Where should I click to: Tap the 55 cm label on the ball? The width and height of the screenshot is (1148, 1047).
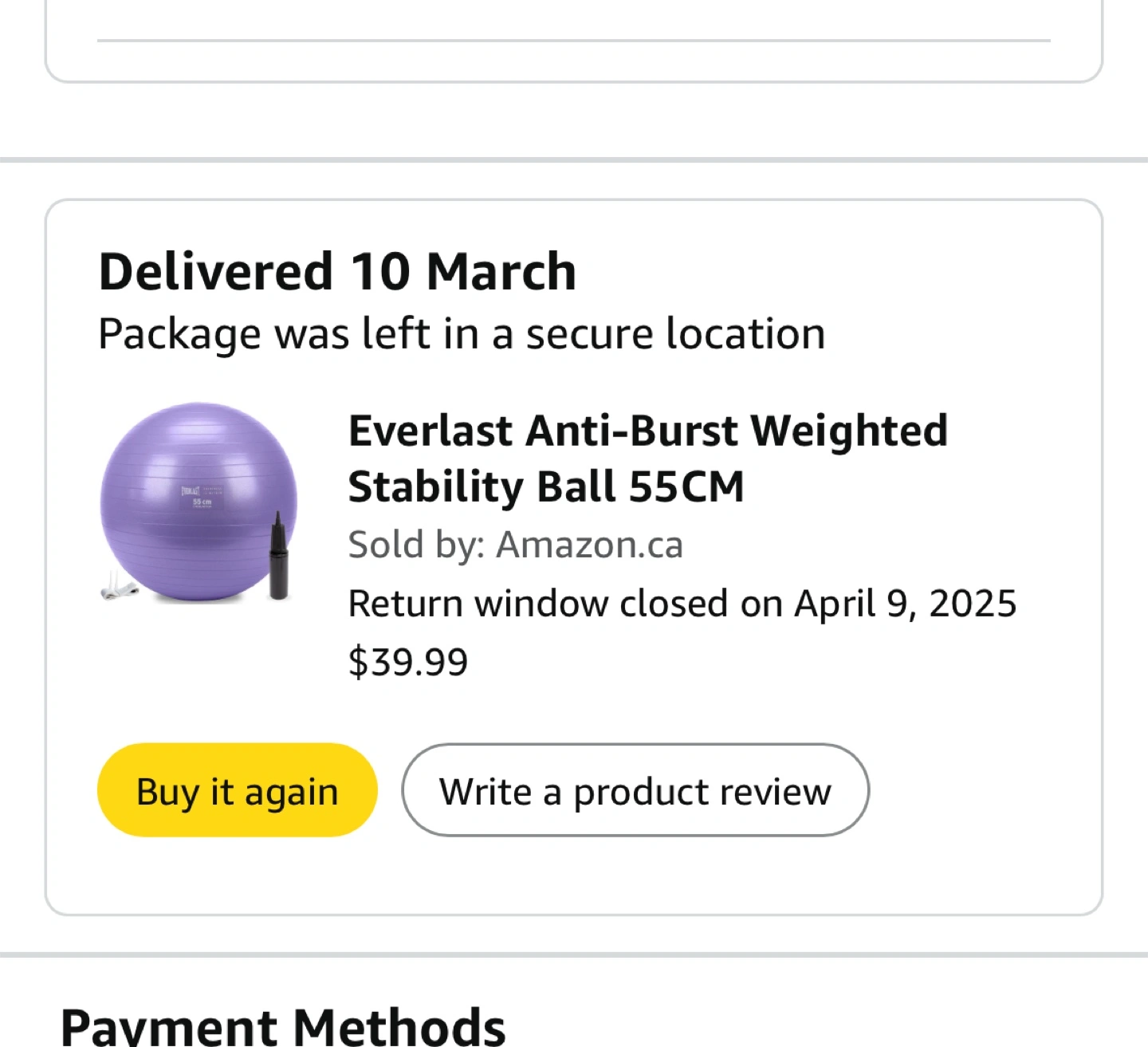pos(202,502)
